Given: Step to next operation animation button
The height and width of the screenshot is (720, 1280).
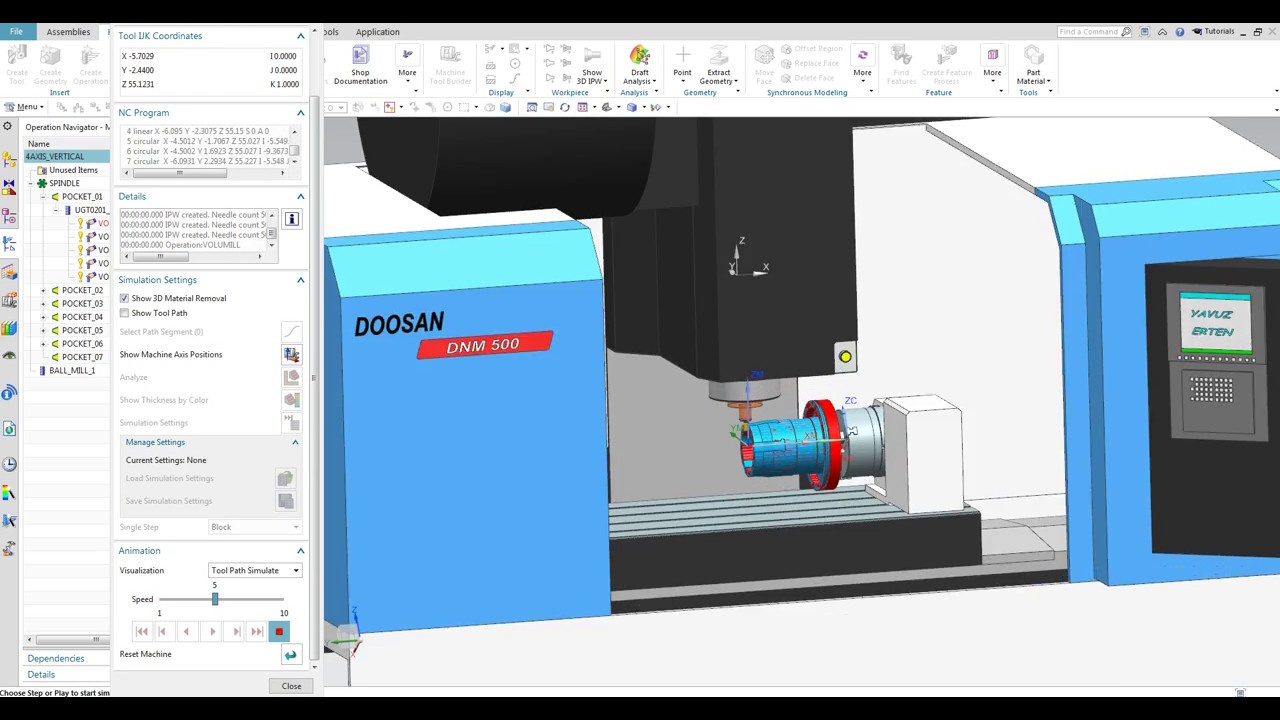Looking at the screenshot, I should point(236,631).
